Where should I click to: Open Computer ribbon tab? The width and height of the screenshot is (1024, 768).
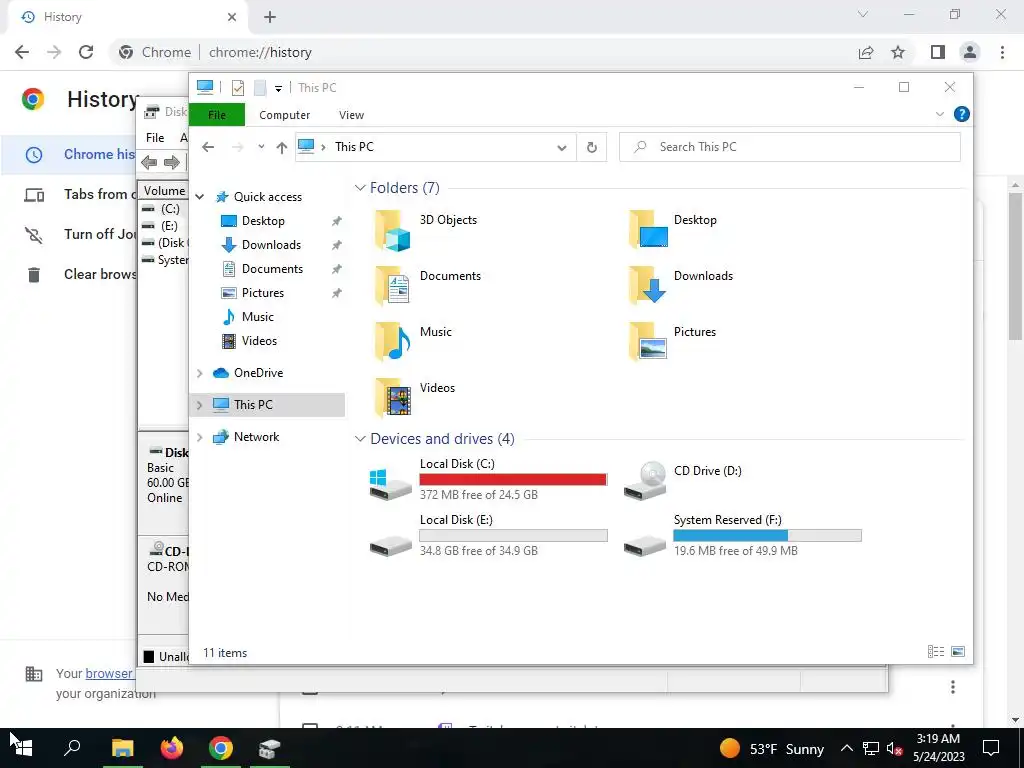[x=285, y=115]
